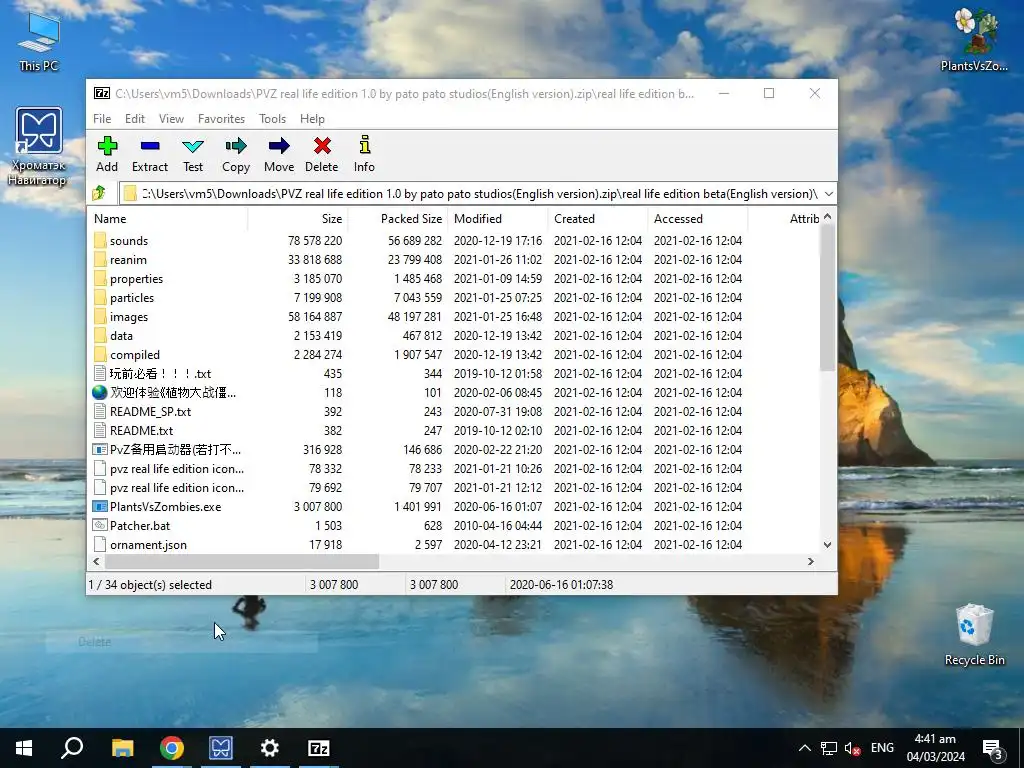Open Recycle Bin on desktop
Image resolution: width=1024 pixels, height=768 pixels.
click(974, 635)
